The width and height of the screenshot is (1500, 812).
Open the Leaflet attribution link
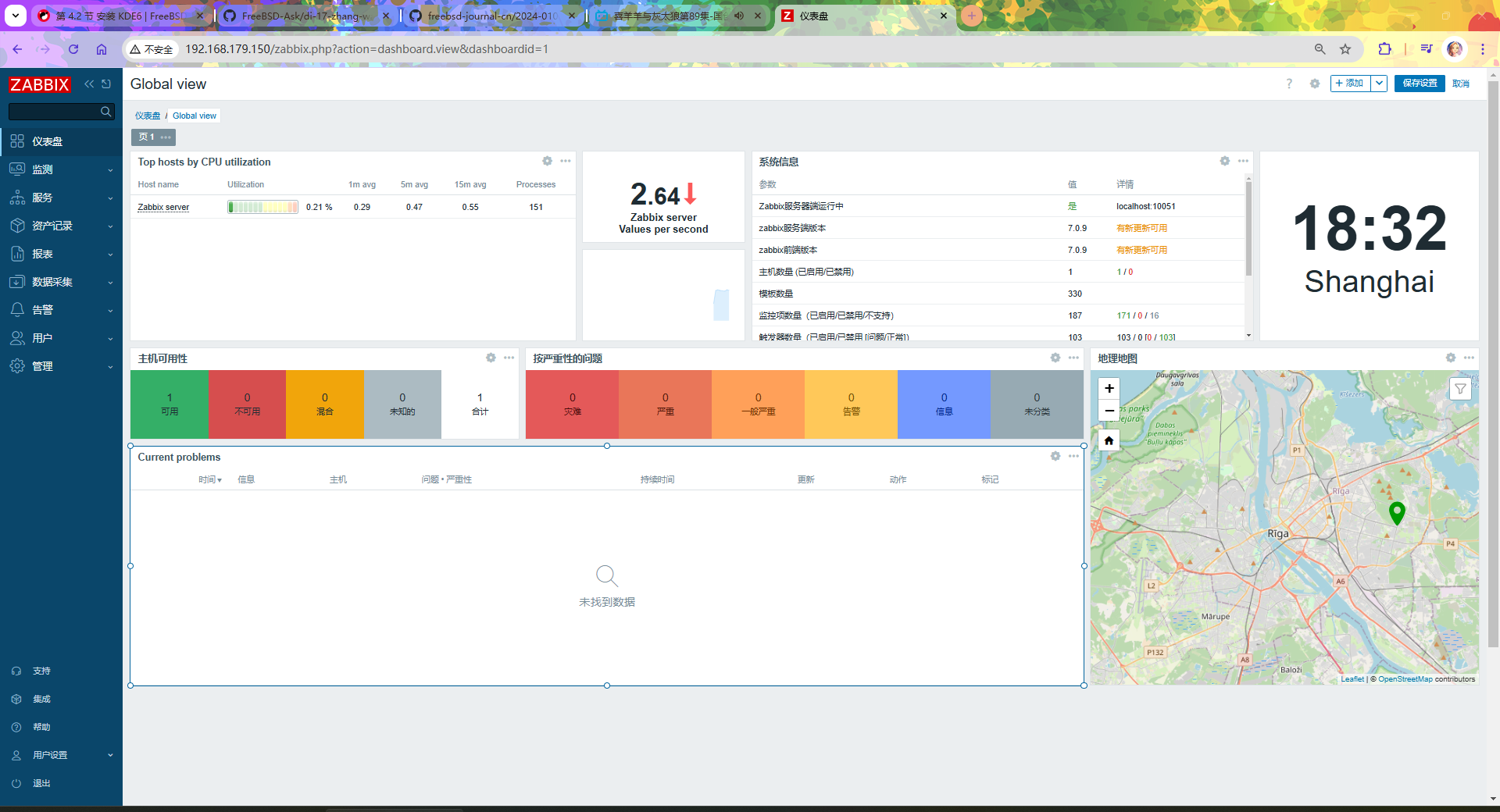[x=1352, y=679]
